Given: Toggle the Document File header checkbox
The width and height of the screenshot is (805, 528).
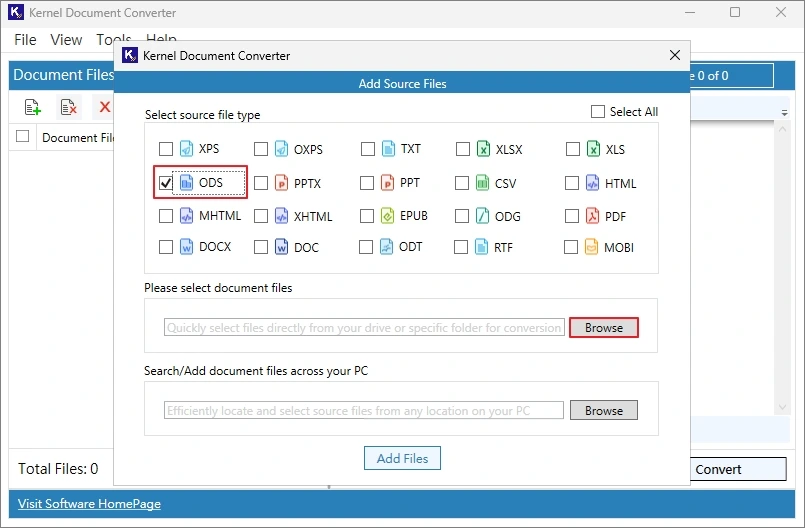Looking at the screenshot, I should click(x=23, y=136).
